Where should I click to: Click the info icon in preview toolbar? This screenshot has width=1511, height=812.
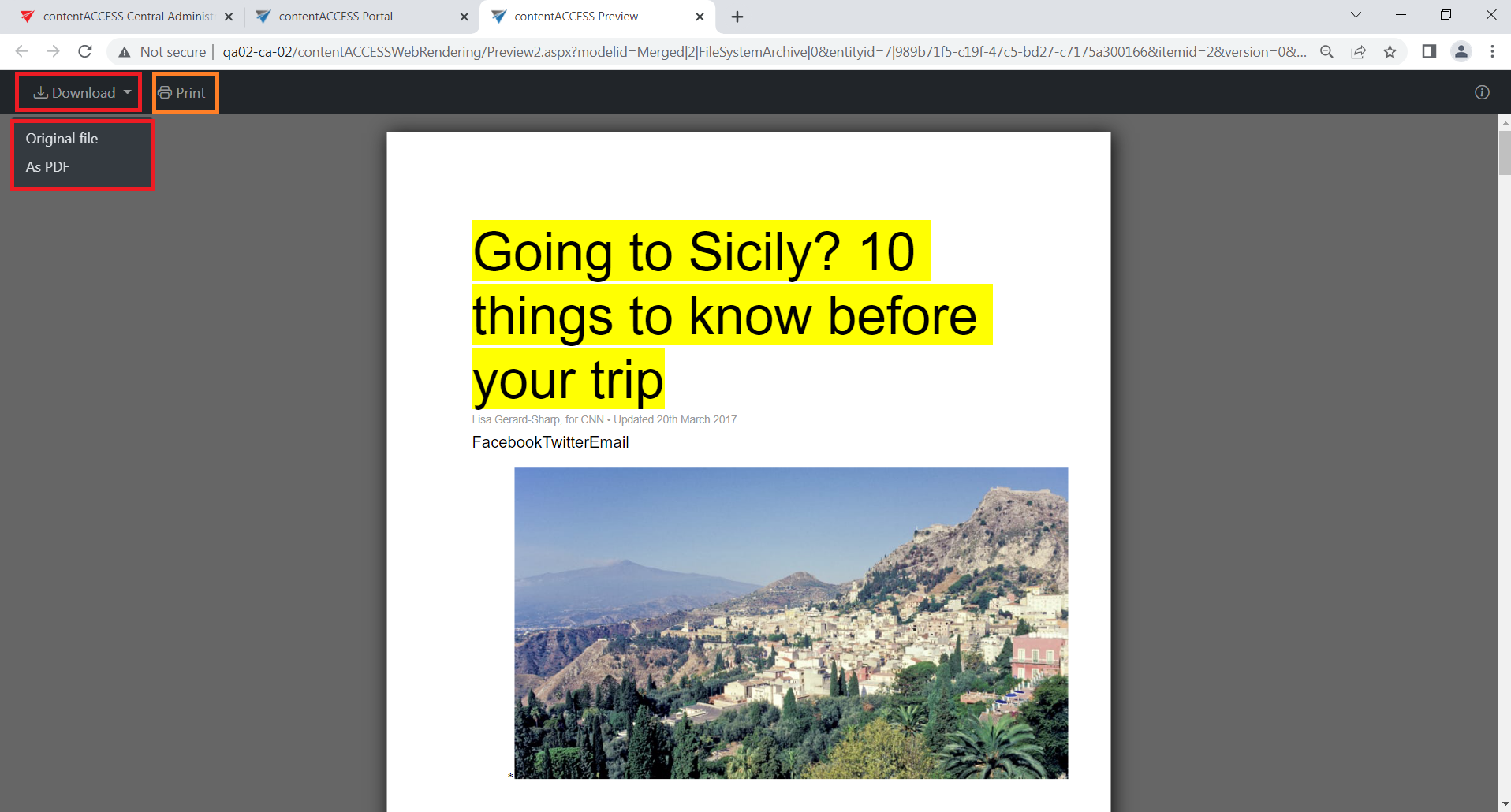(x=1482, y=92)
